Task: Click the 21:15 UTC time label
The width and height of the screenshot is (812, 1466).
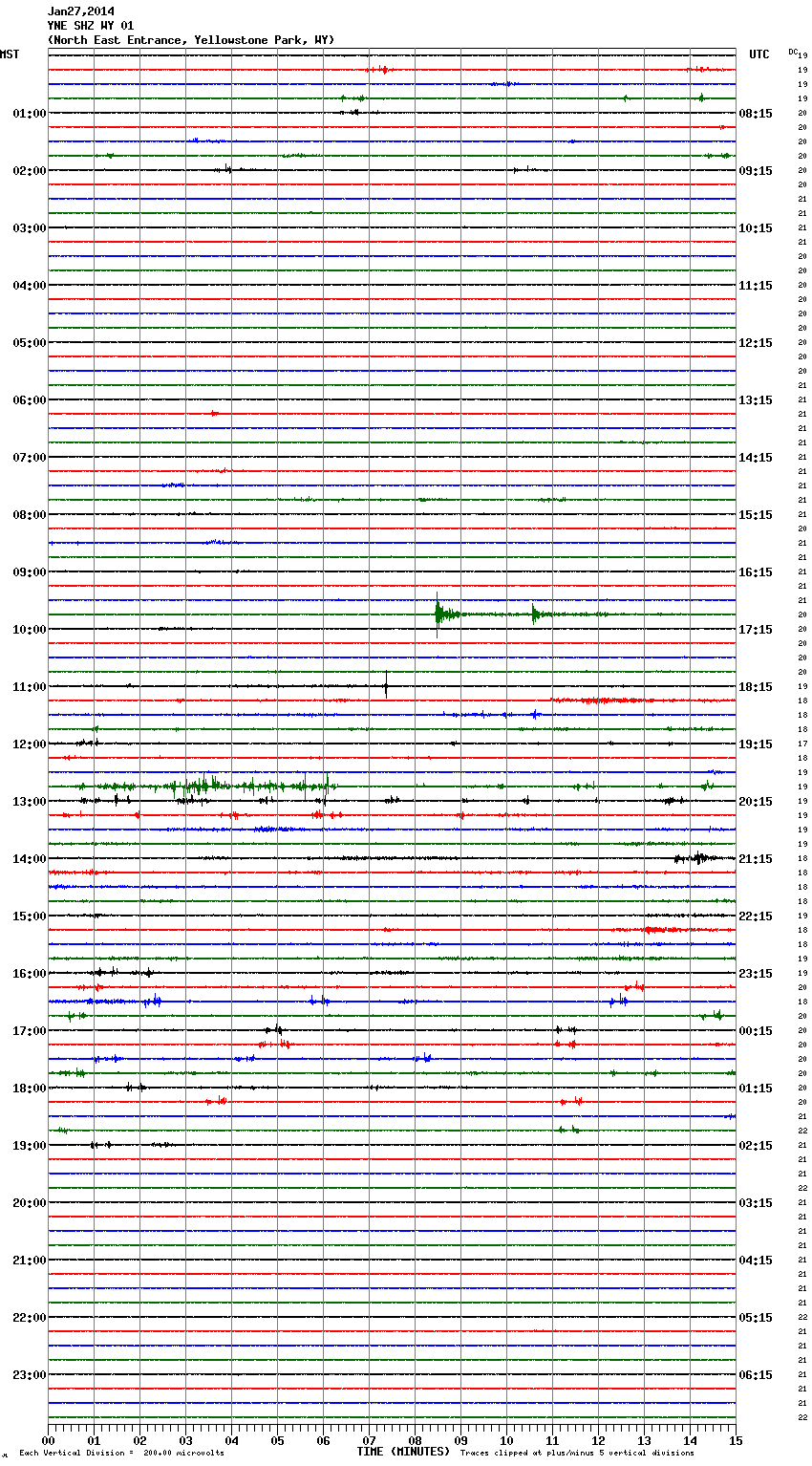Action: click(756, 859)
